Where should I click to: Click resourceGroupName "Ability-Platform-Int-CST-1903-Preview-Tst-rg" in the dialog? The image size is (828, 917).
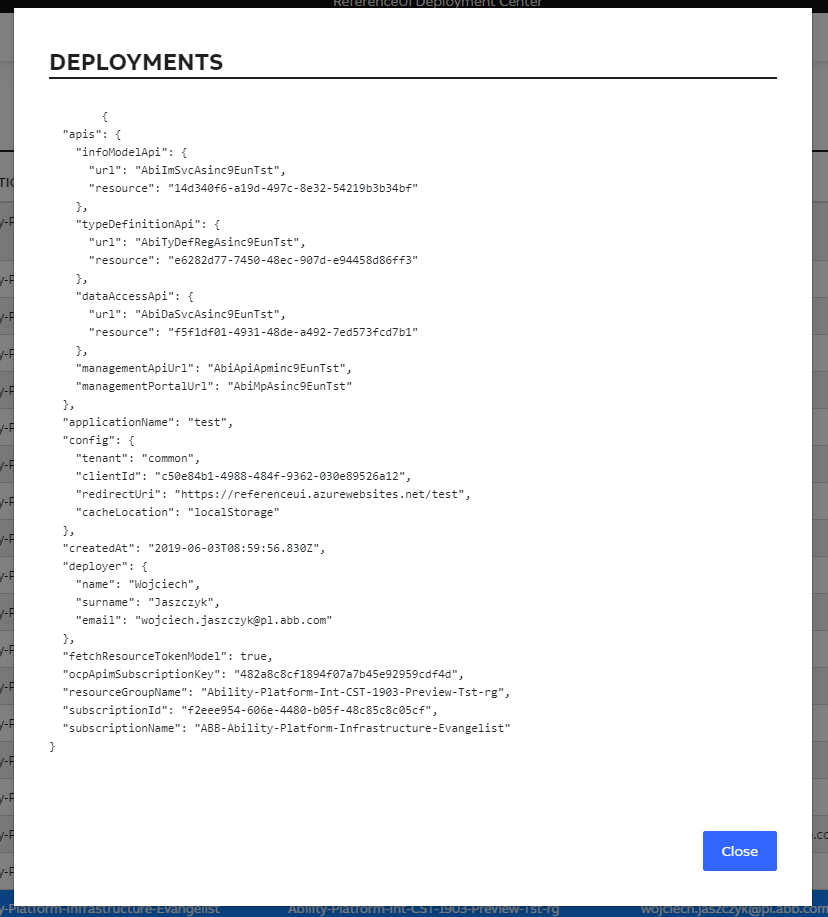coord(352,692)
